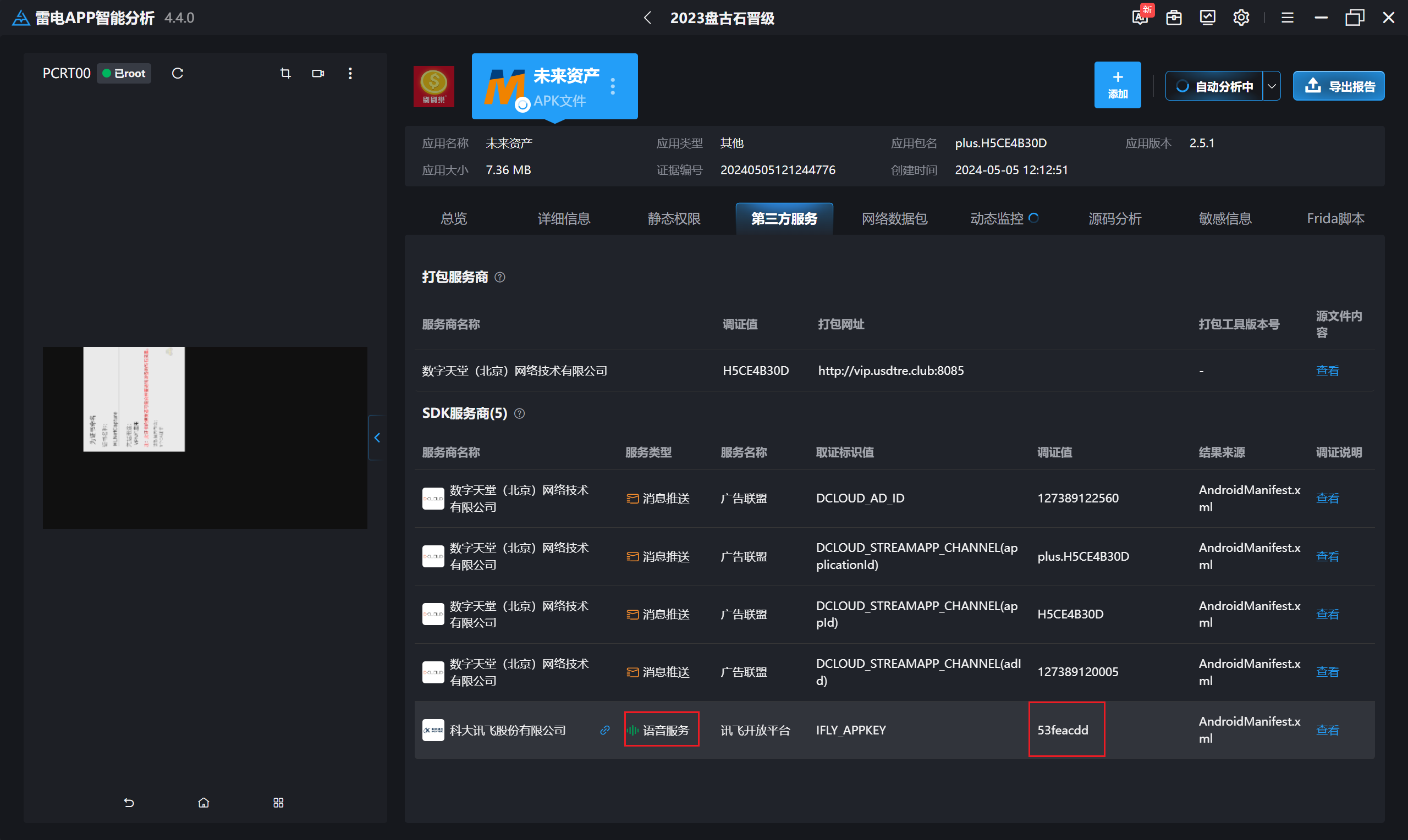Click the DCloud logo in the DCLOUD_AD_ID row
Viewport: 1408px width, 840px height.
point(433,499)
